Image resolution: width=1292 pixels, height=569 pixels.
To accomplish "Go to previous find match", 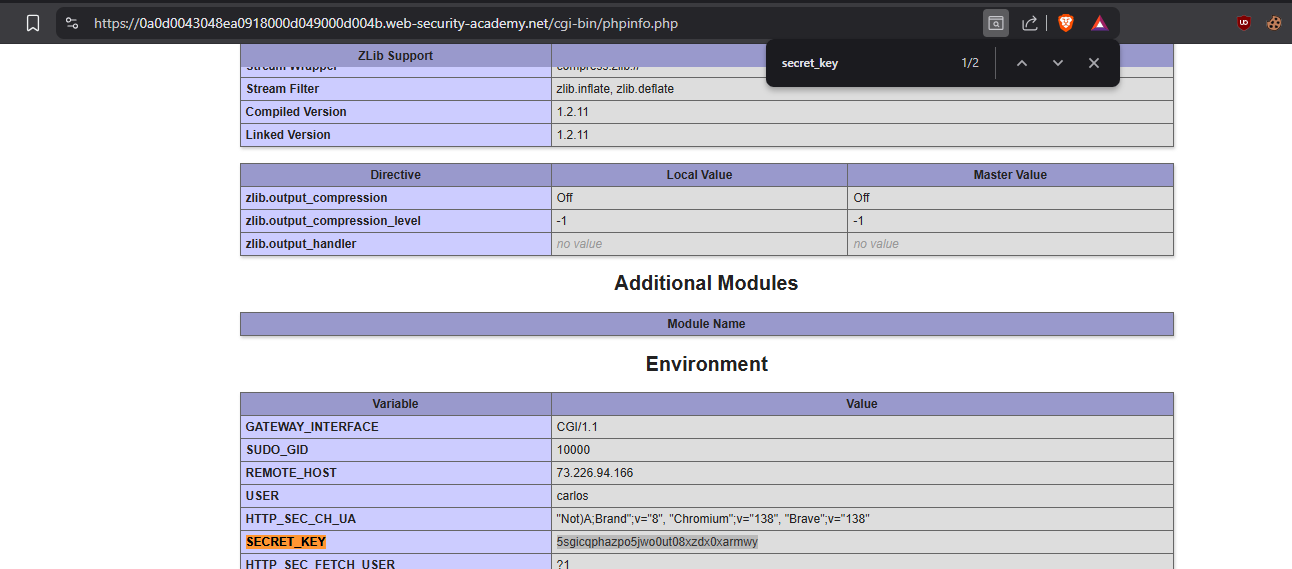I will 1021,63.
